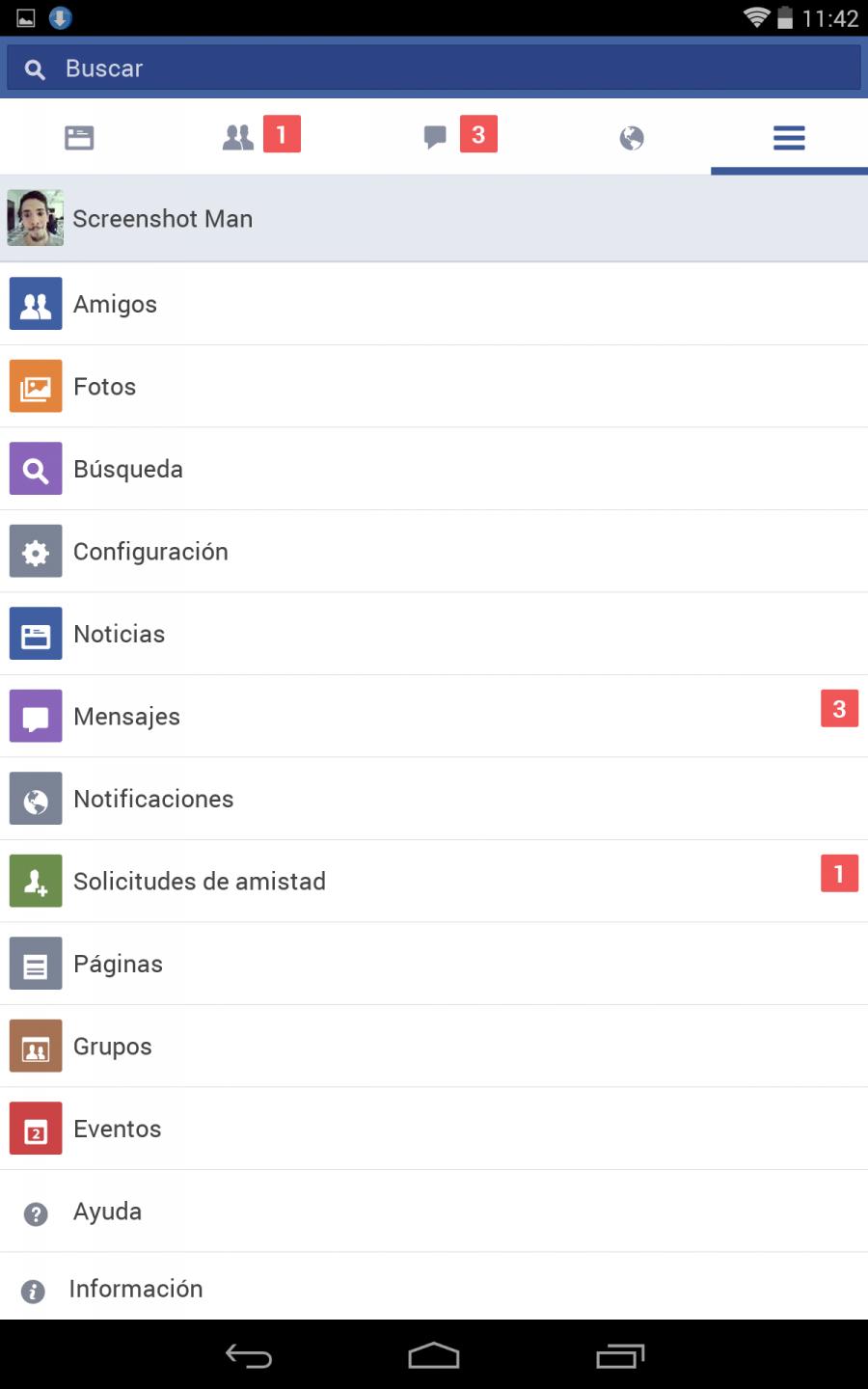Open Notificaciones menu entry

click(434, 799)
